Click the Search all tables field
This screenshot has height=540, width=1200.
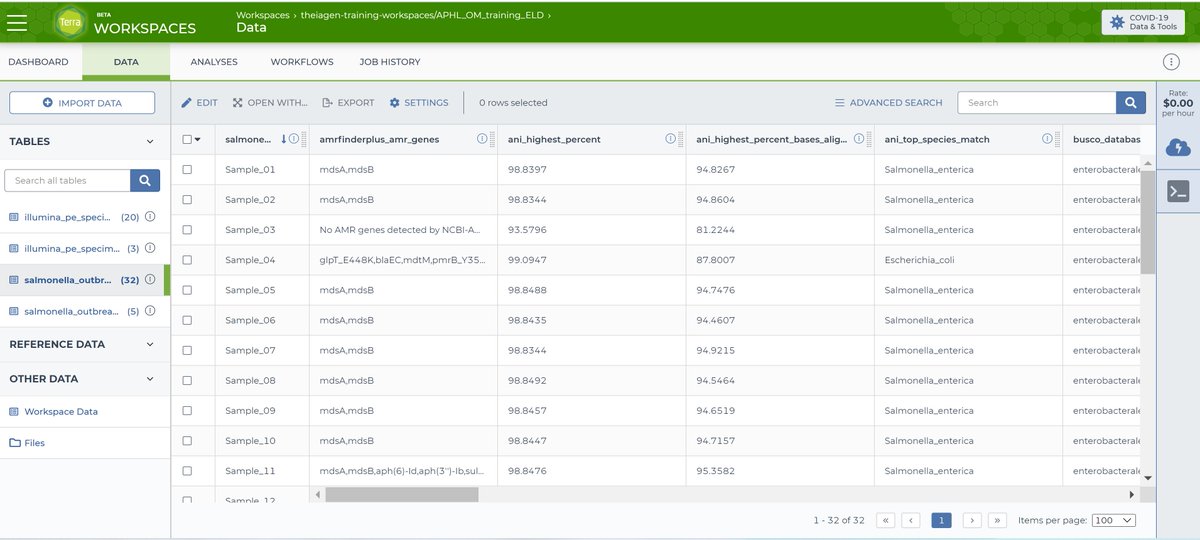[68, 181]
